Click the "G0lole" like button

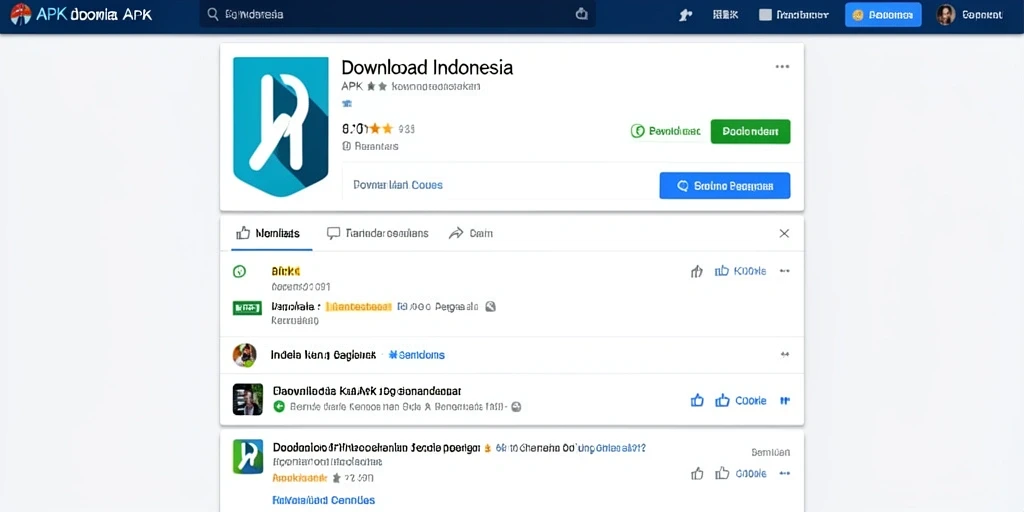[741, 473]
